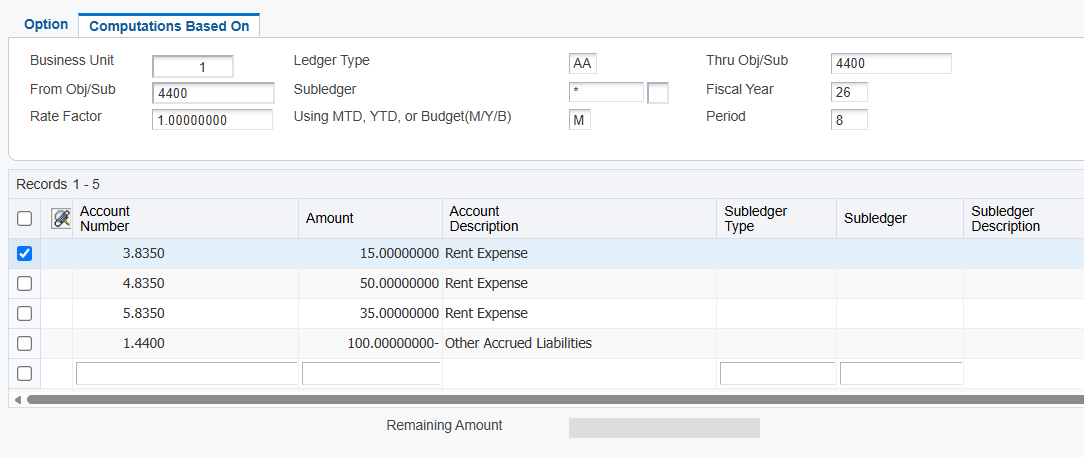Click the Account Description column header
Image resolution: width=1084 pixels, height=457 pixels.
(x=579, y=218)
